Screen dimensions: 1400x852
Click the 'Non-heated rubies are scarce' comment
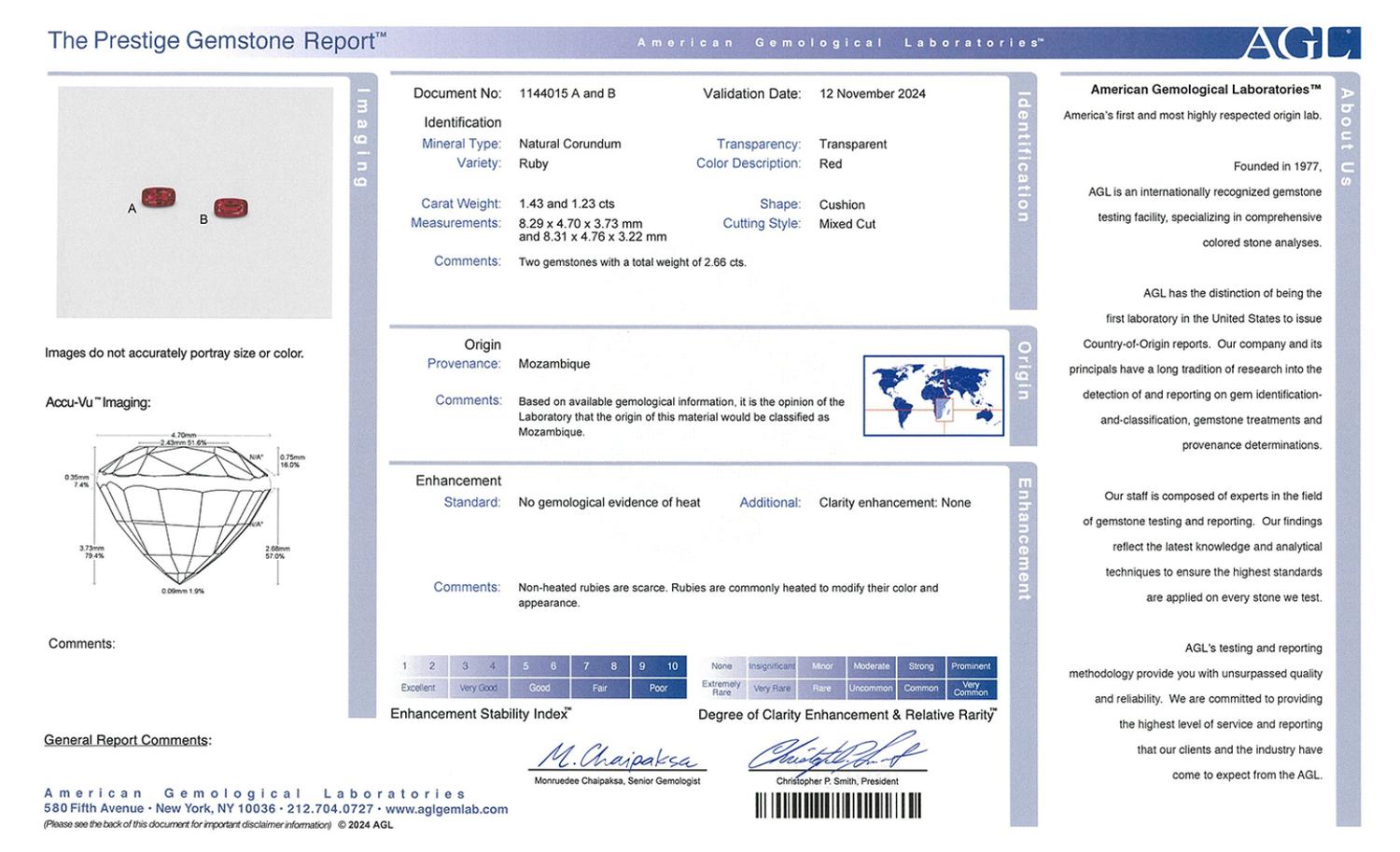coord(728,595)
